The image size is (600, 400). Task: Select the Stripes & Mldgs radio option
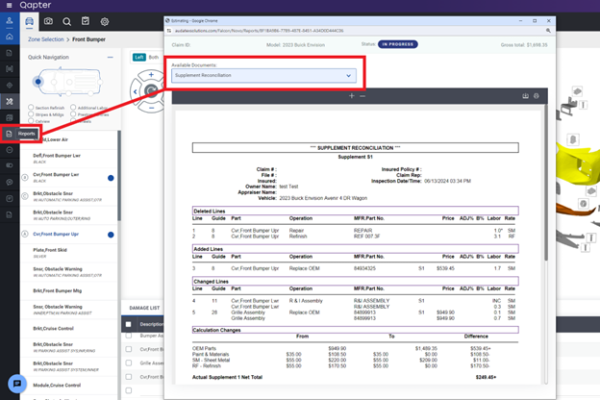click(31, 114)
